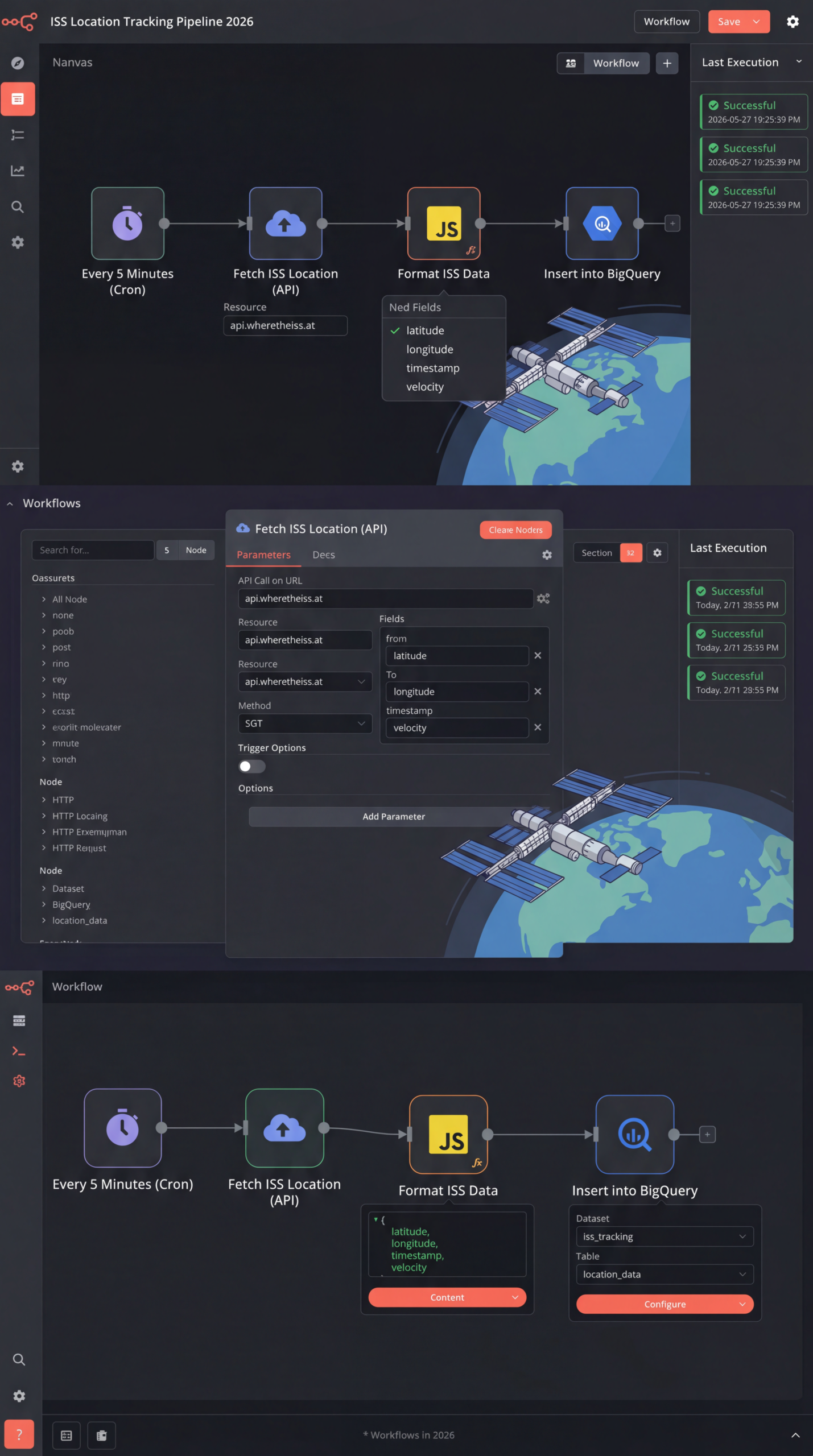The height and width of the screenshot is (1456, 813).
Task: Click the search icon in top sidebar
Action: pyautogui.click(x=18, y=206)
